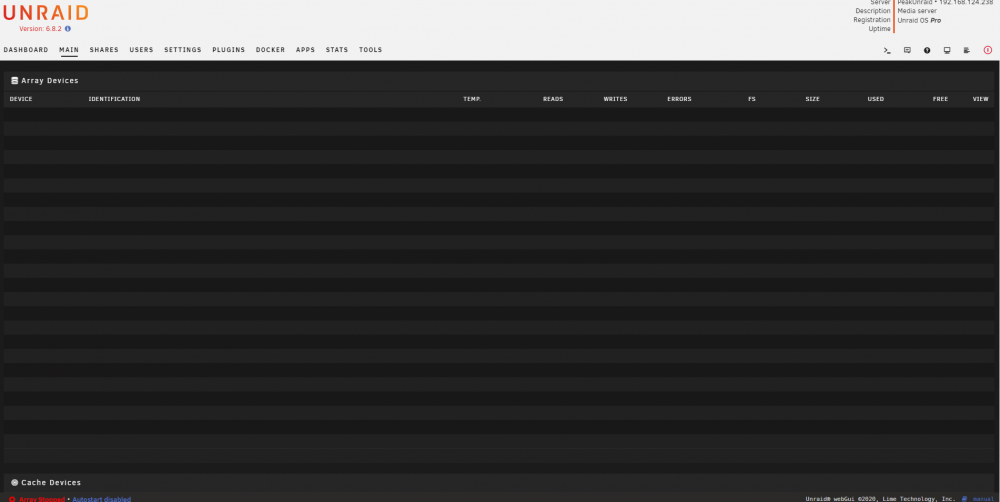Click the Device column header
Image resolution: width=1000 pixels, height=502 pixels.
click(x=21, y=99)
